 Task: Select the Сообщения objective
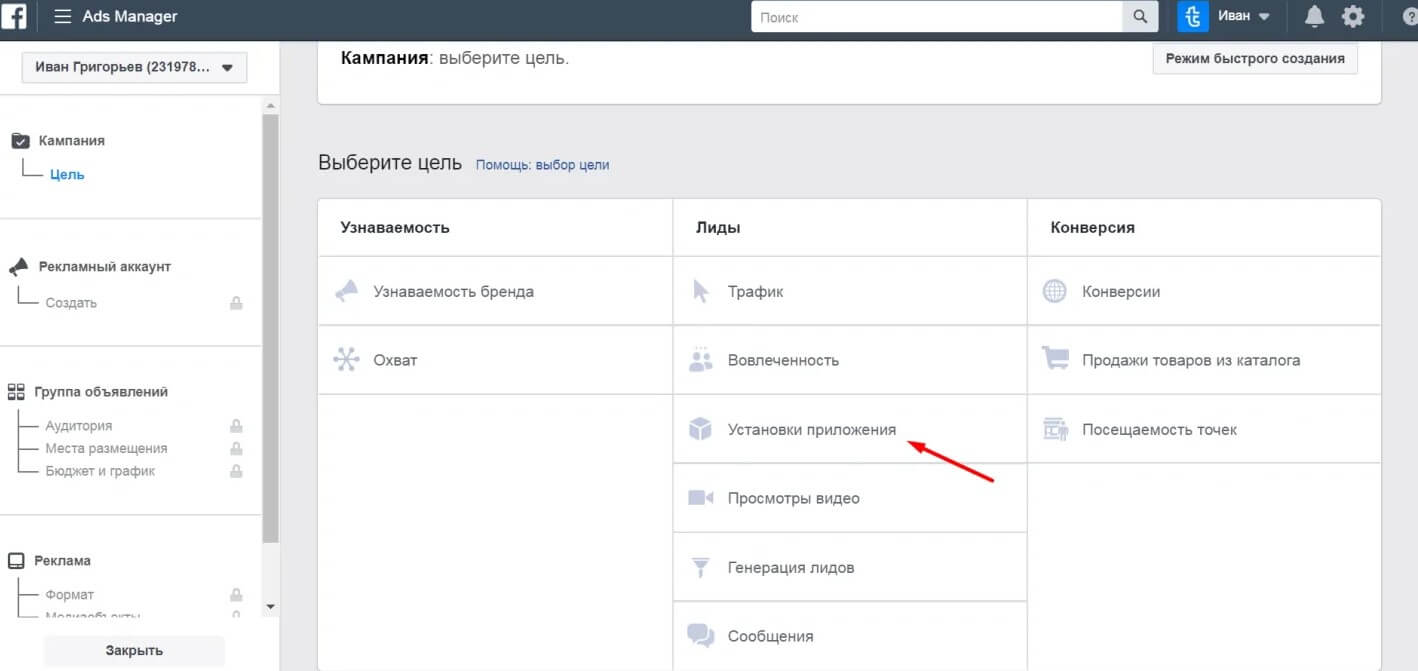click(x=850, y=636)
